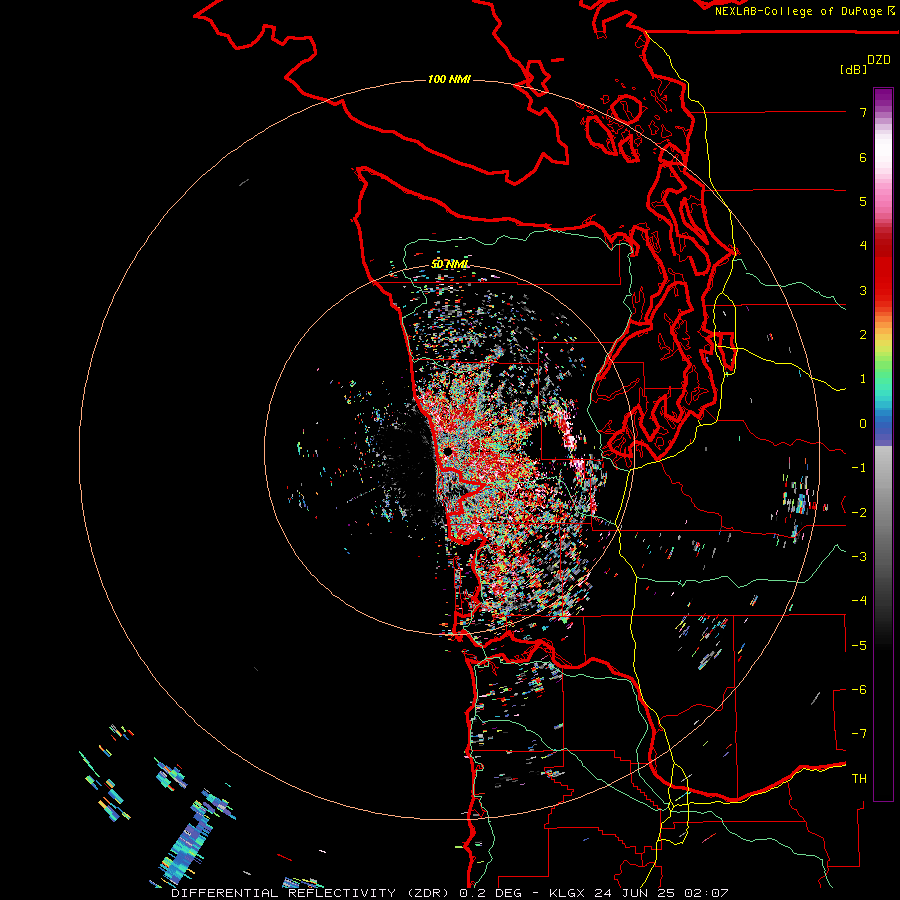Click the -4 value on color scale

click(859, 601)
